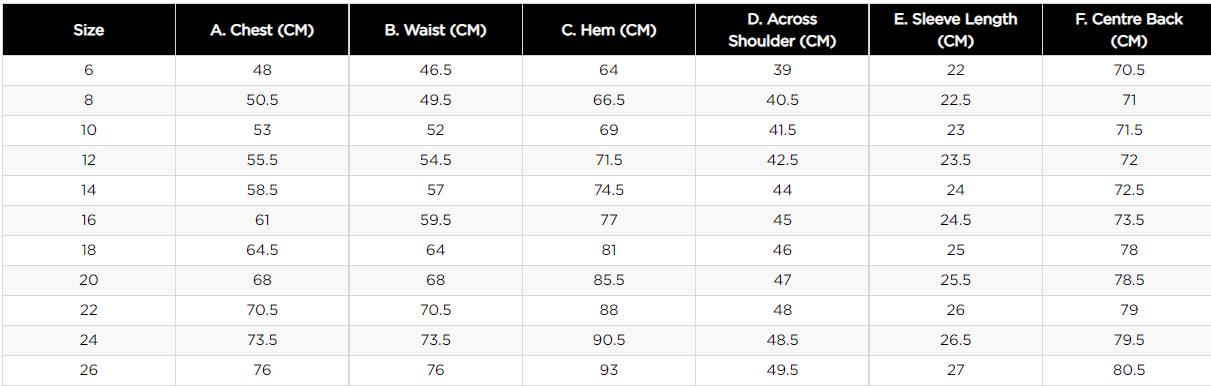The width and height of the screenshot is (1211, 386).
Task: Click the Size column header
Action: 89,30
